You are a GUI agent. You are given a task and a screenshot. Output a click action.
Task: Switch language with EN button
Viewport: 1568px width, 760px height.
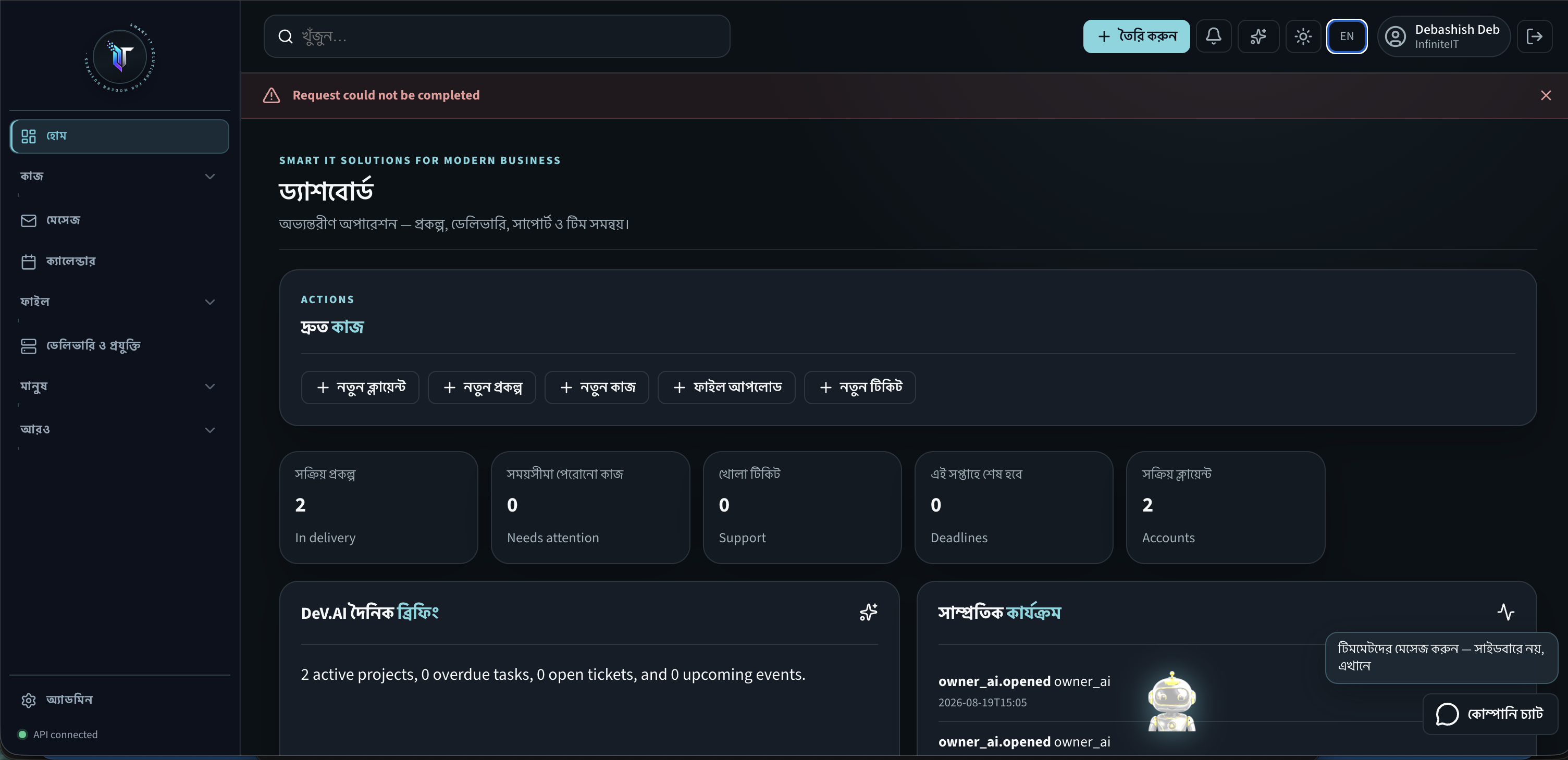pos(1347,36)
